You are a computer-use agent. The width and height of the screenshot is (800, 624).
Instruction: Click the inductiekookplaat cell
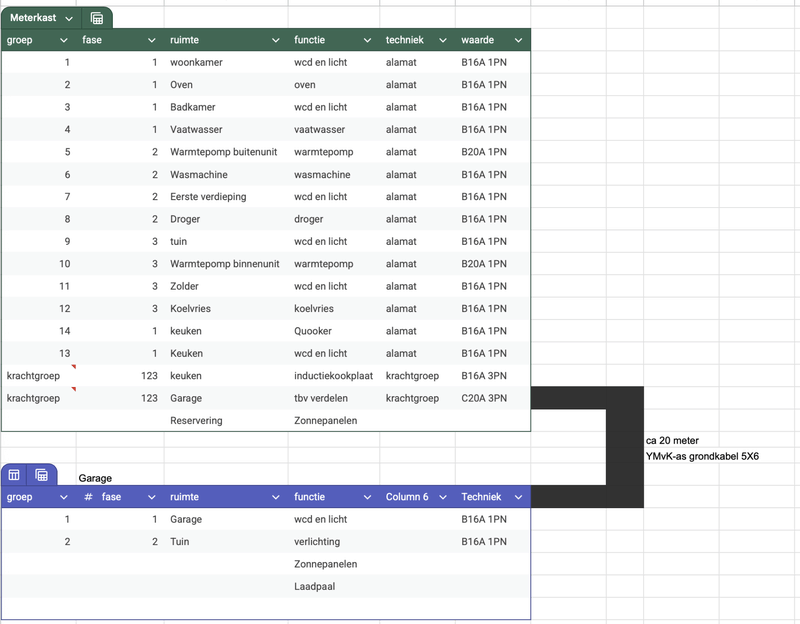pyautogui.click(x=333, y=376)
